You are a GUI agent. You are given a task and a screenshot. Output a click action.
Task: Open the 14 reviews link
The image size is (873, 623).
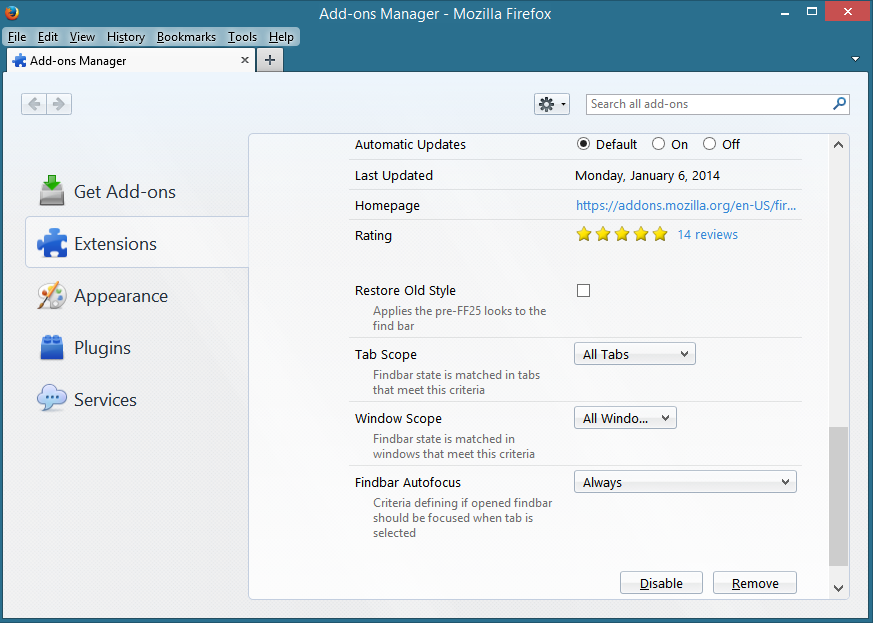(x=708, y=234)
